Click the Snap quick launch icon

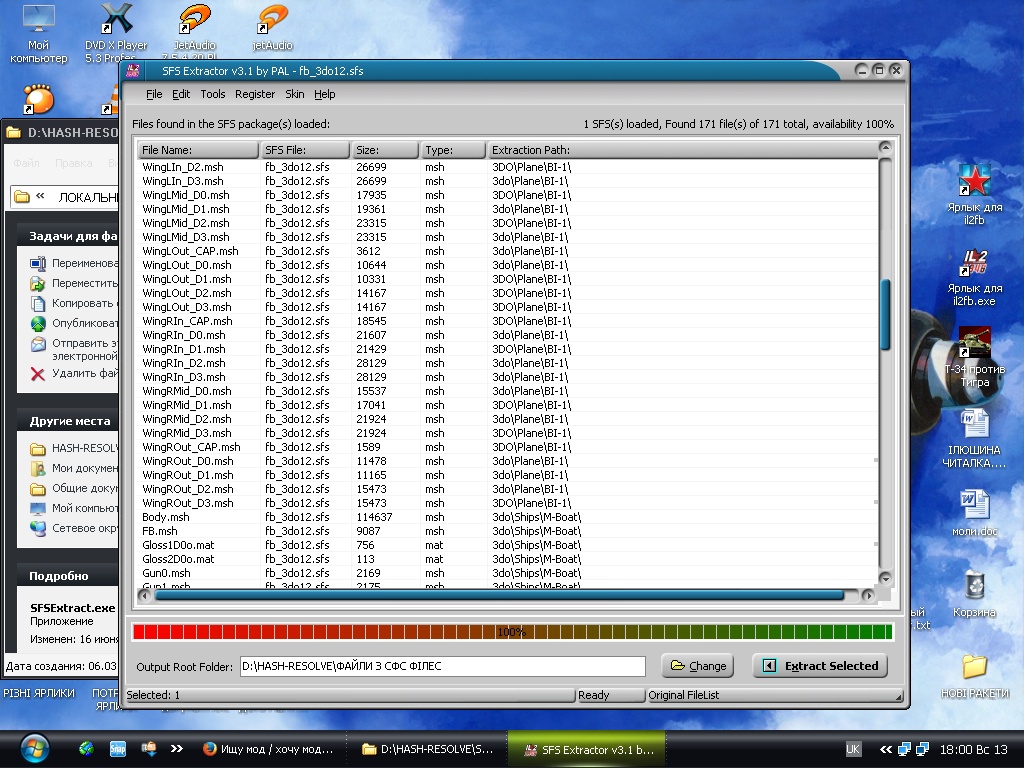[x=118, y=749]
